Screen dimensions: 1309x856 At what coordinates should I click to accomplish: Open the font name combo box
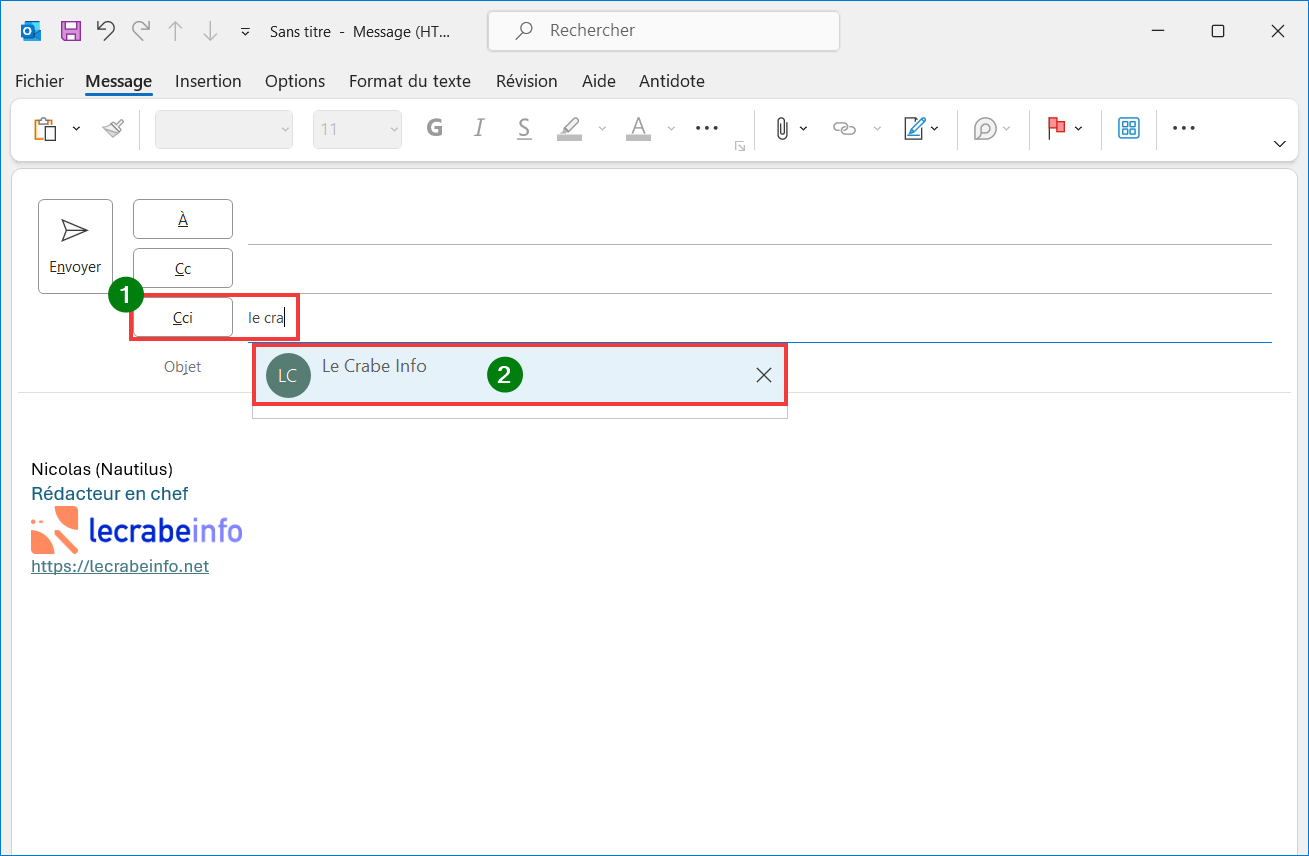(224, 129)
